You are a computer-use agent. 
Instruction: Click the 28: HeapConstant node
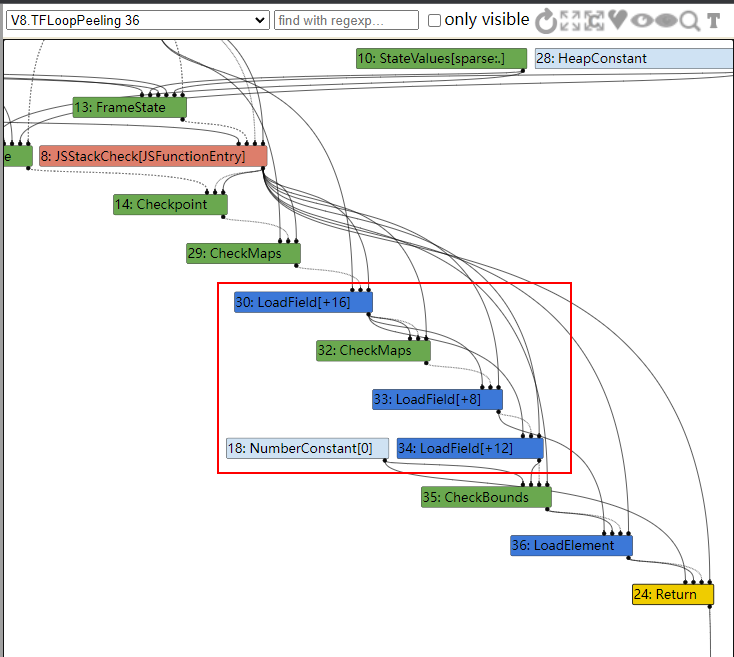632,59
